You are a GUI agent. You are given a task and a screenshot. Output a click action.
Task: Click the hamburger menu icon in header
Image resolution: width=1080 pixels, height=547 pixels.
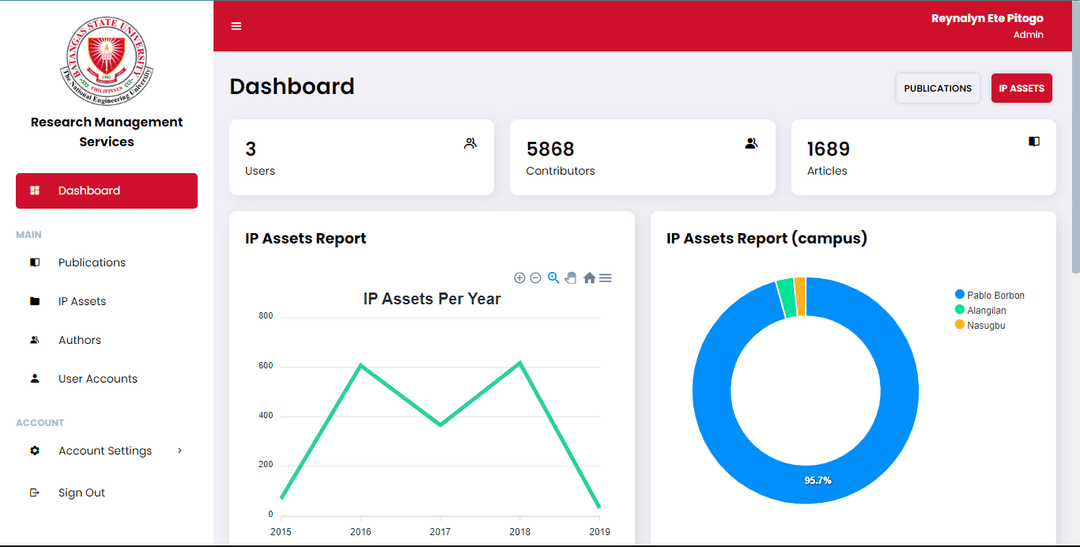[236, 26]
